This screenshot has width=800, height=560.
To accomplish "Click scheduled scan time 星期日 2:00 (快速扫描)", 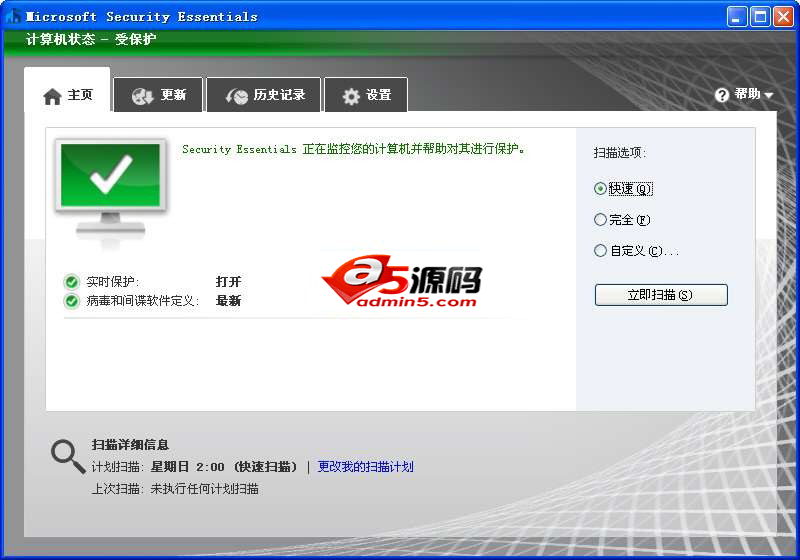I will [223, 467].
